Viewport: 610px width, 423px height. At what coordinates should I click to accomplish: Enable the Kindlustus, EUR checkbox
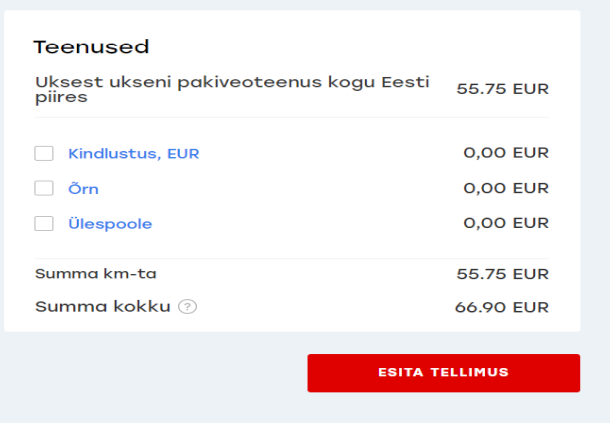pyautogui.click(x=44, y=153)
